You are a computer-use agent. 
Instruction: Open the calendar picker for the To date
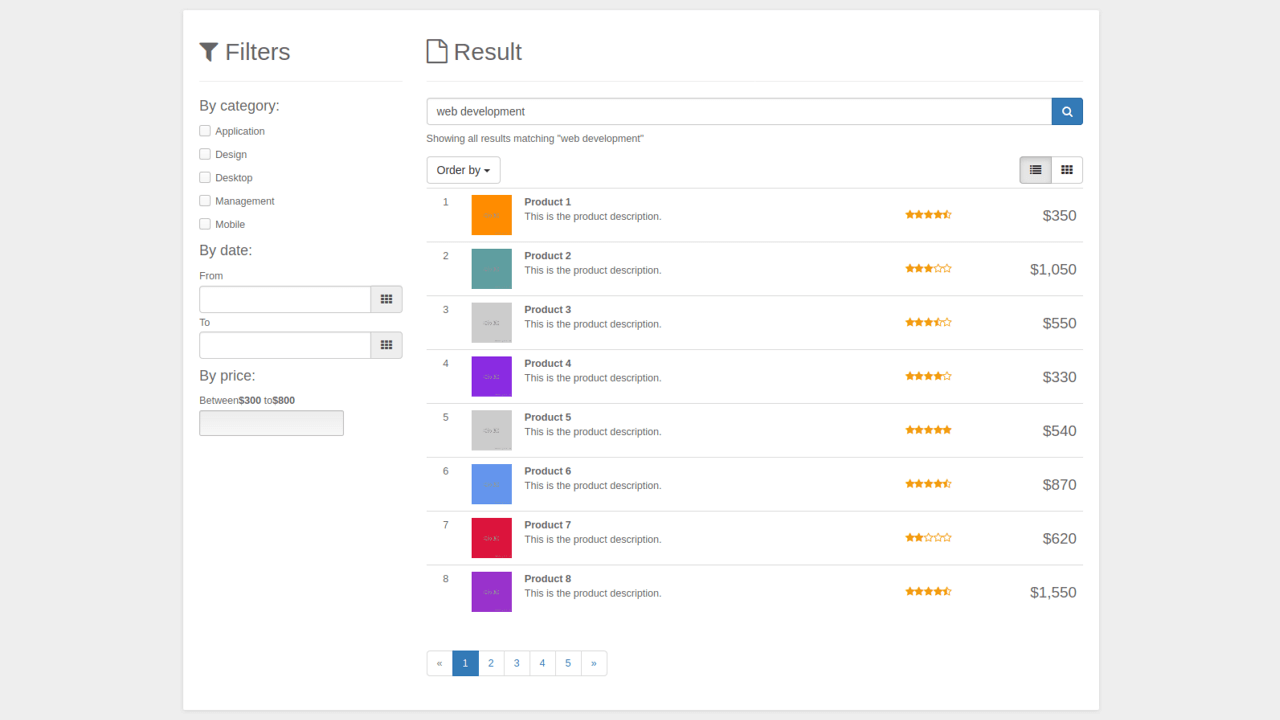386,344
